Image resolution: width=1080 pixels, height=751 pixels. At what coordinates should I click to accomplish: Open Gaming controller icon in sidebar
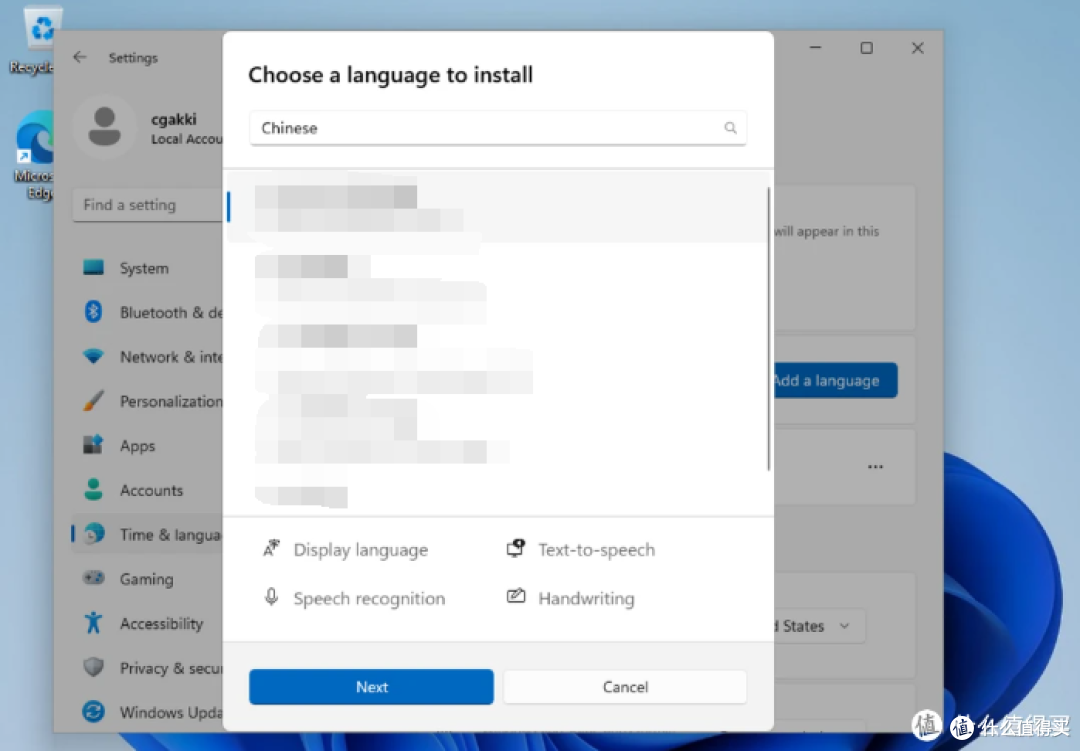click(93, 578)
